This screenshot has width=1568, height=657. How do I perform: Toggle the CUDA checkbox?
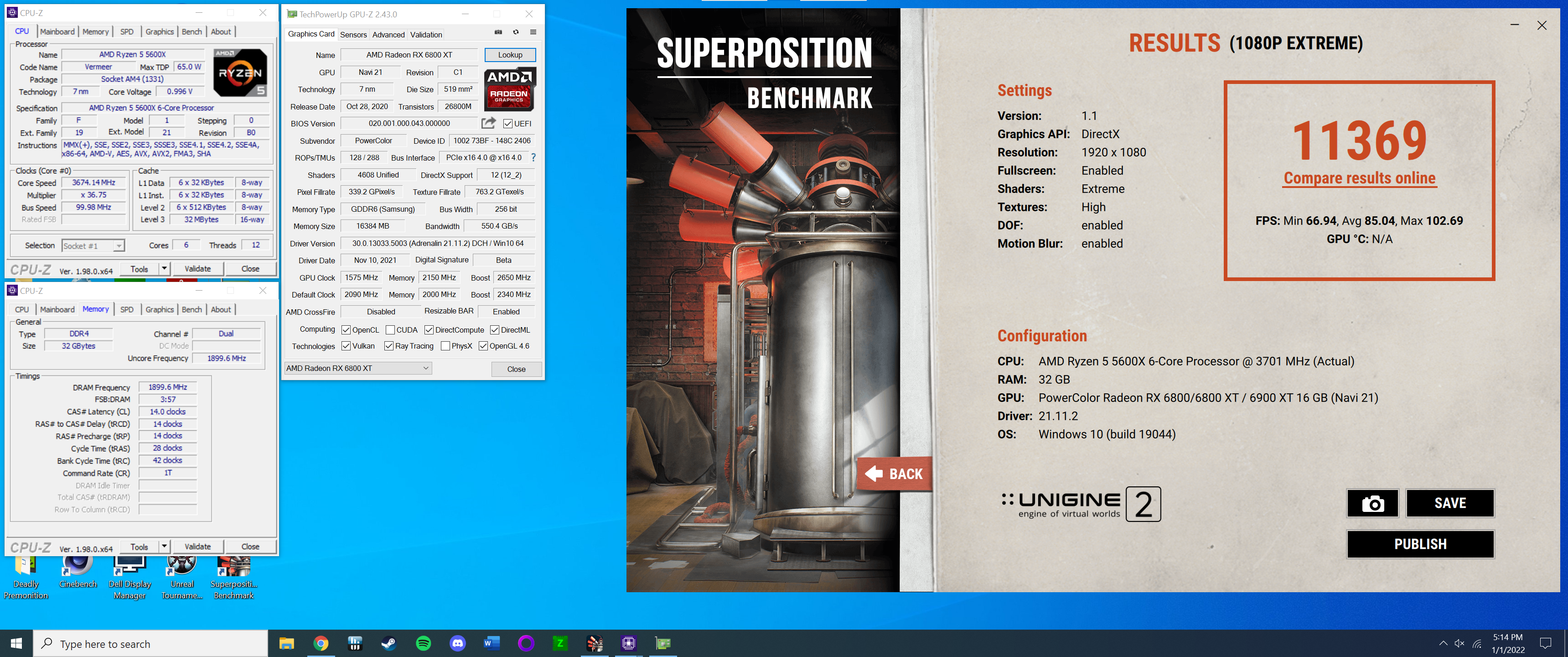390,330
